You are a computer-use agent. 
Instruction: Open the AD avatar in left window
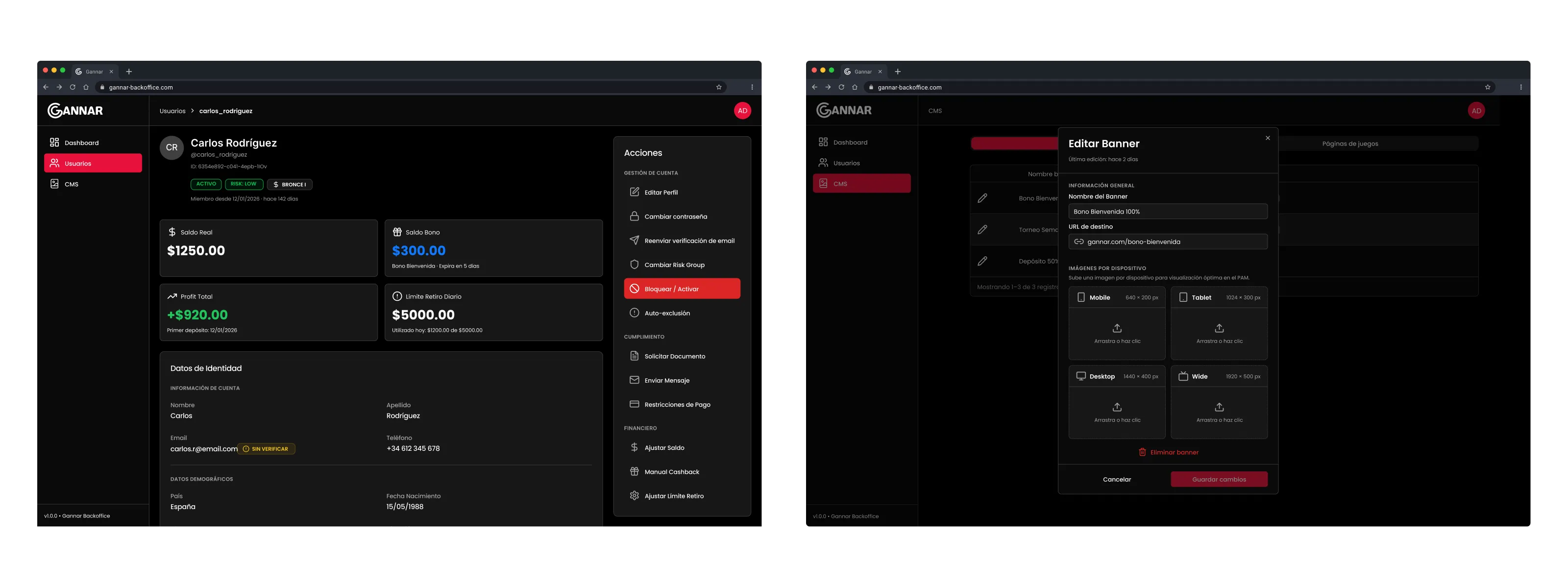[x=742, y=111]
